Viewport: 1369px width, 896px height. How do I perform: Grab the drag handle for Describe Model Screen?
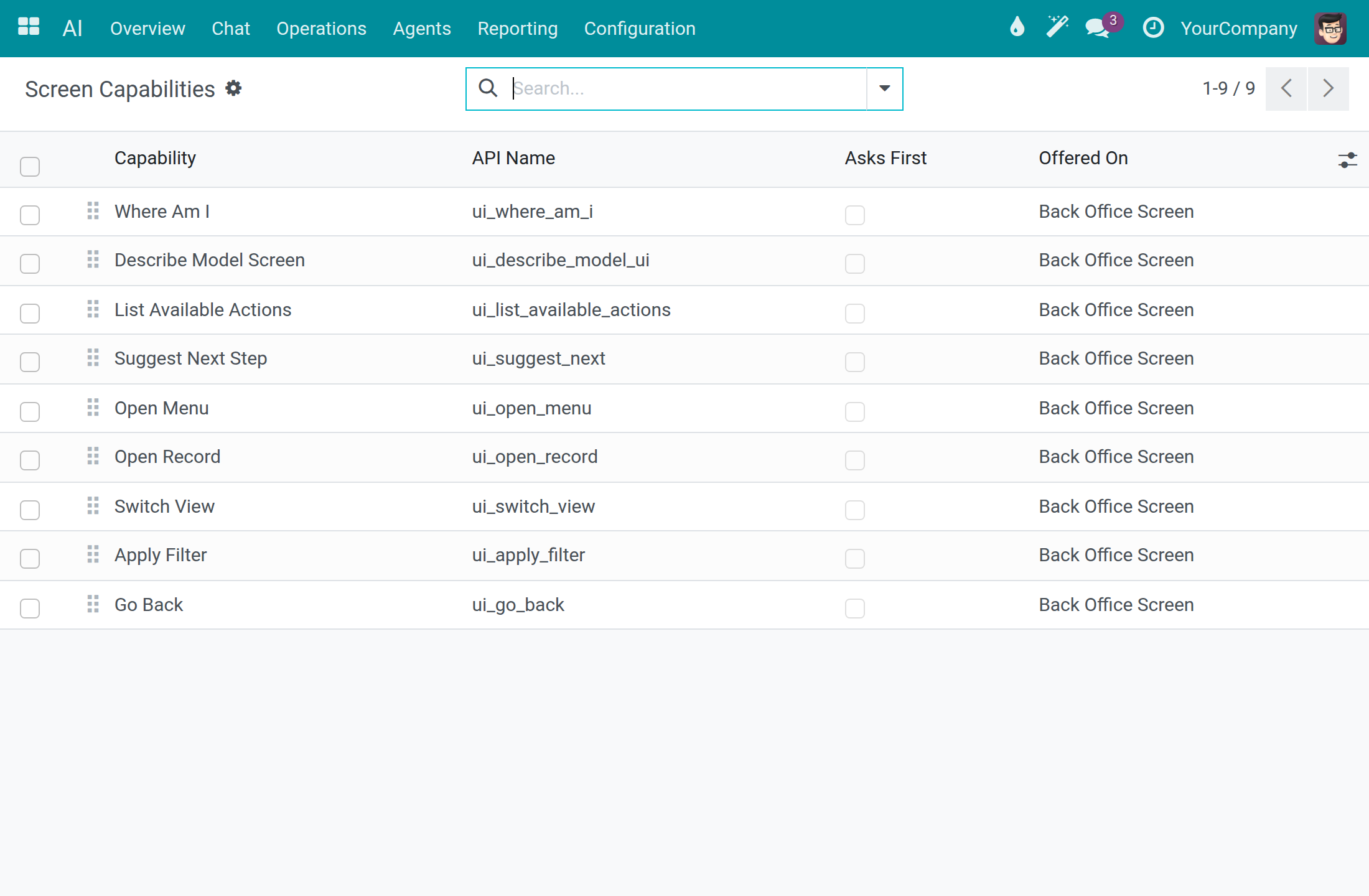point(93,259)
